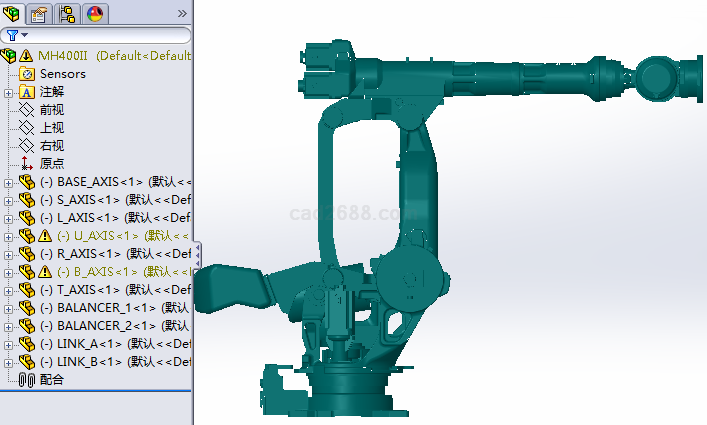This screenshot has width=707, height=425.
Task: Click the 原点 origin icon
Action: (27, 164)
